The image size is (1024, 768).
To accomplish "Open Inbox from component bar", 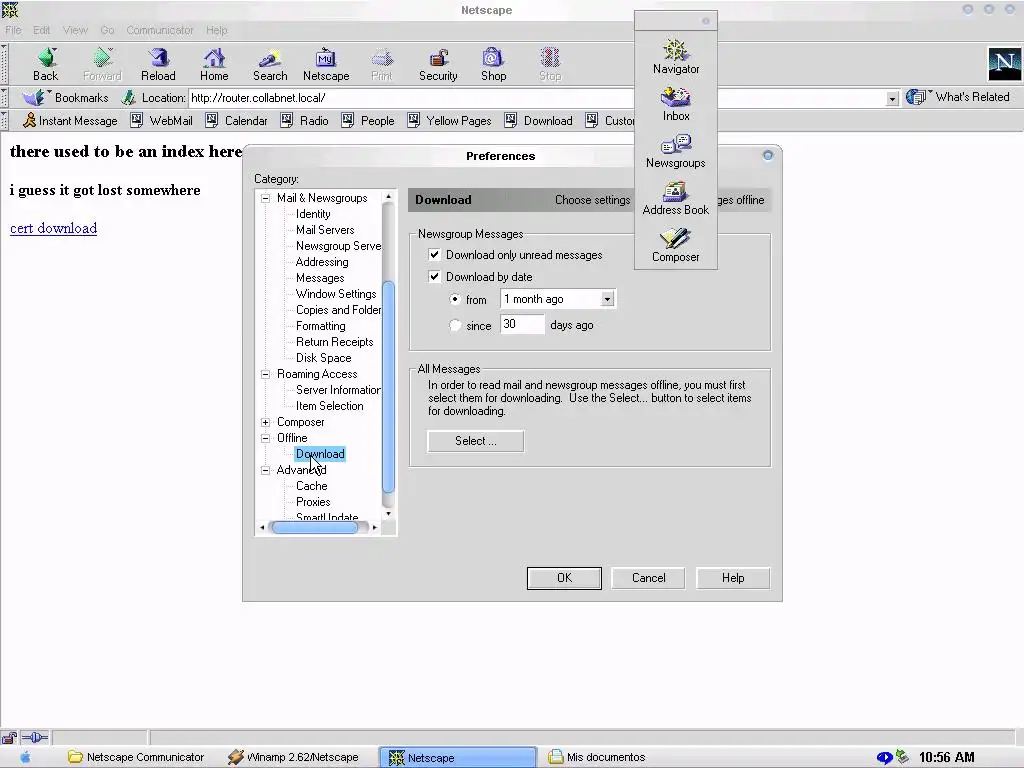I will pyautogui.click(x=676, y=104).
